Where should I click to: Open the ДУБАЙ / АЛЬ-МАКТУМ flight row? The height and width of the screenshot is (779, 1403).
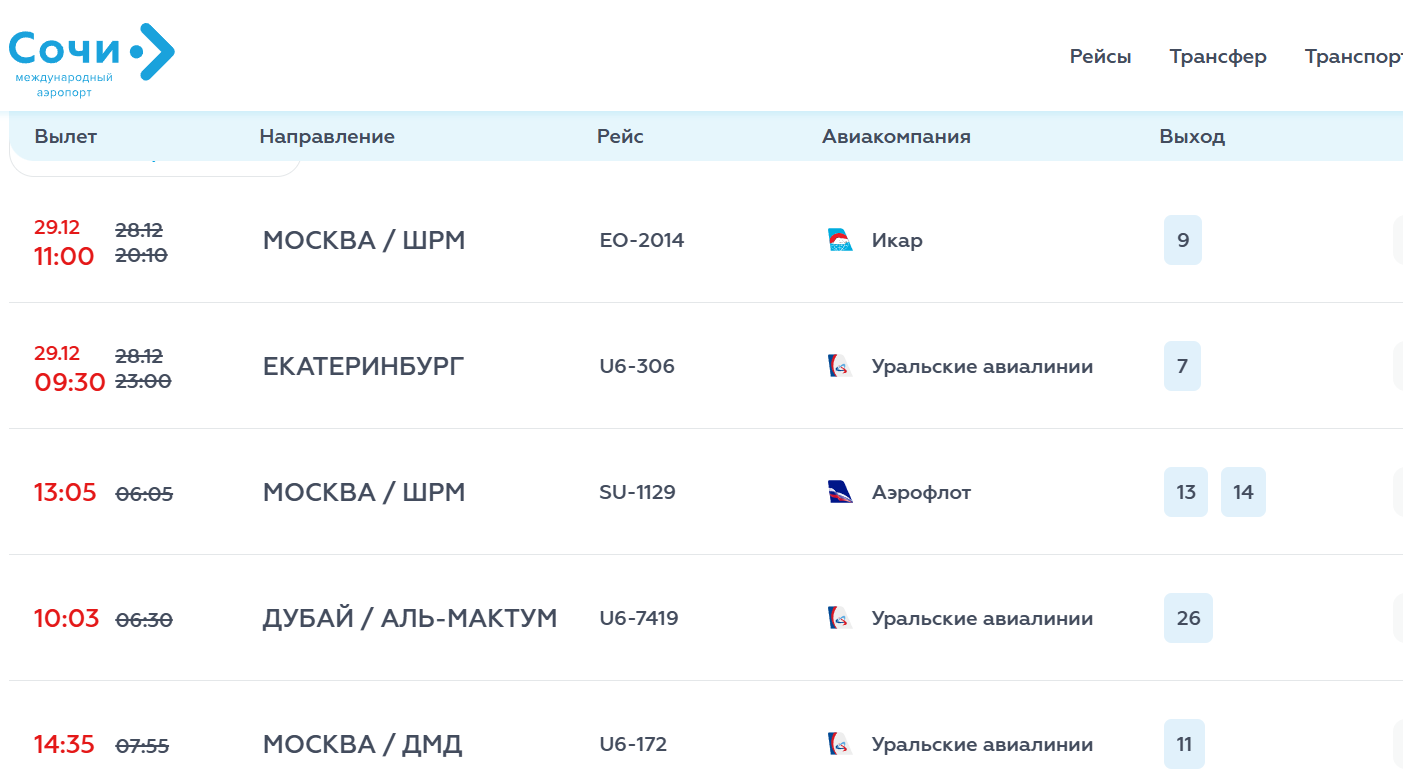point(409,619)
